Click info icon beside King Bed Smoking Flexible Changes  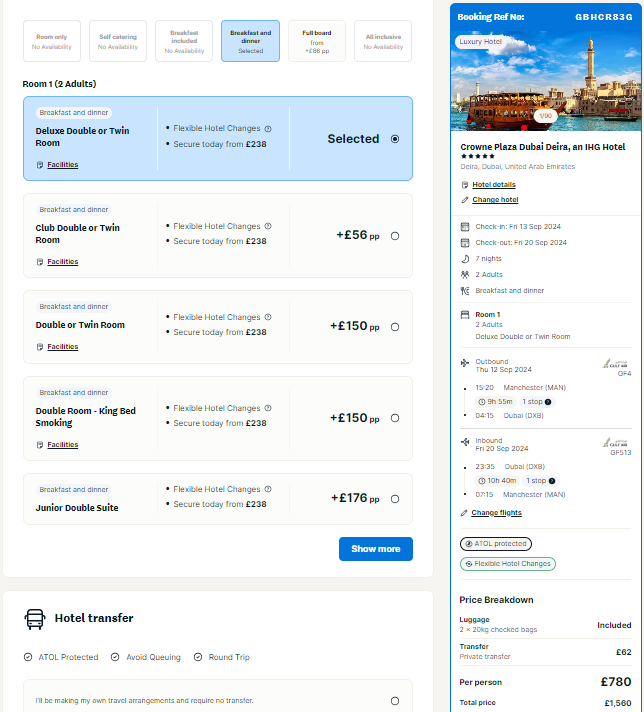point(268,408)
